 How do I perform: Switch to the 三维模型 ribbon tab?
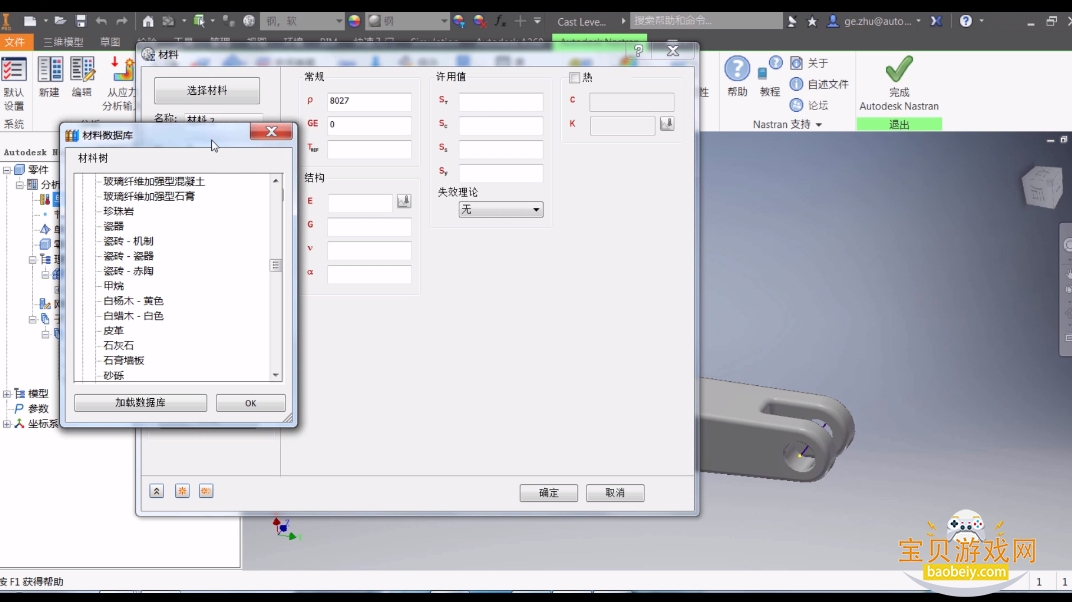tap(63, 42)
